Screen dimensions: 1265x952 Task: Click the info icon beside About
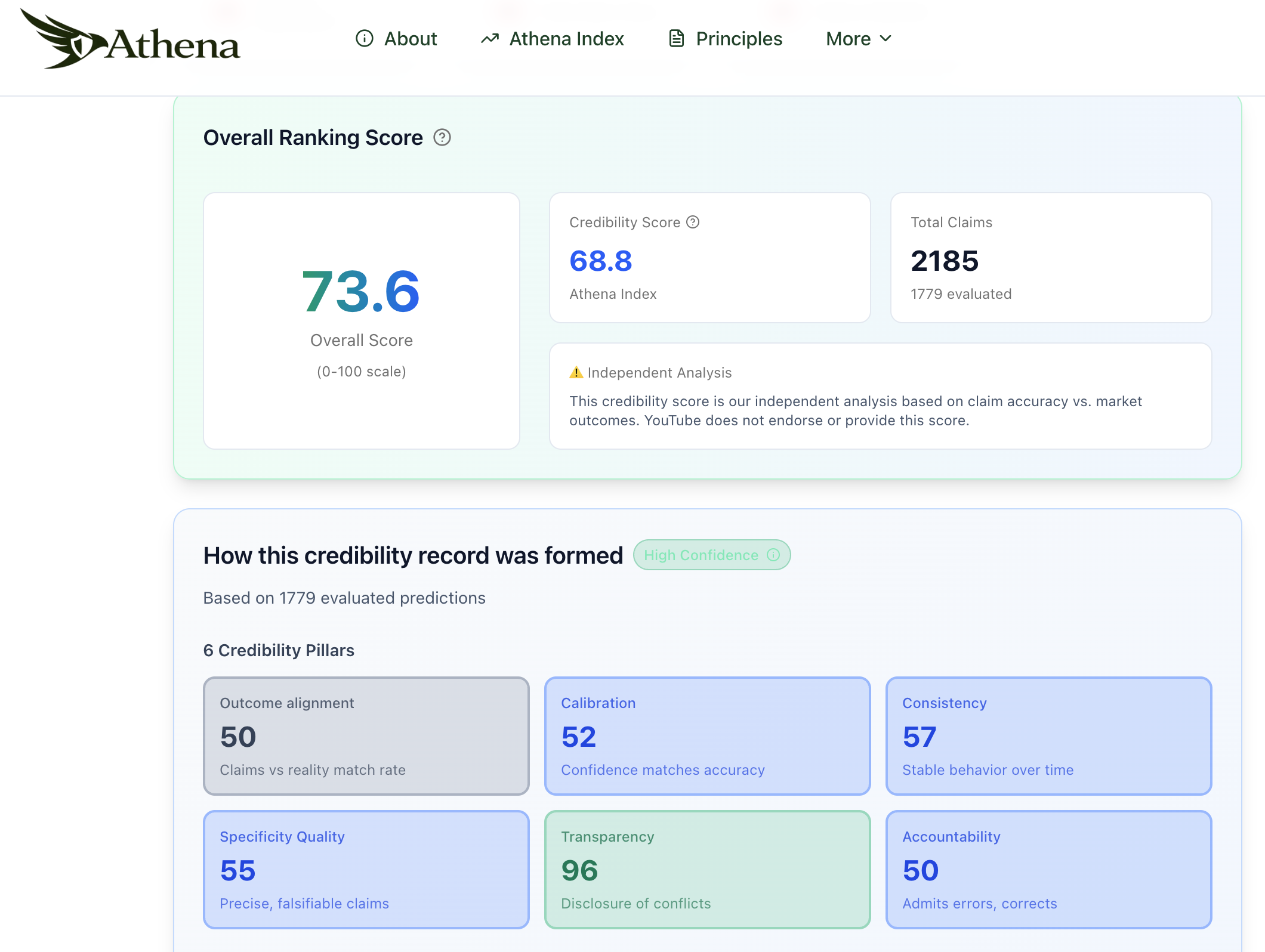tap(365, 39)
